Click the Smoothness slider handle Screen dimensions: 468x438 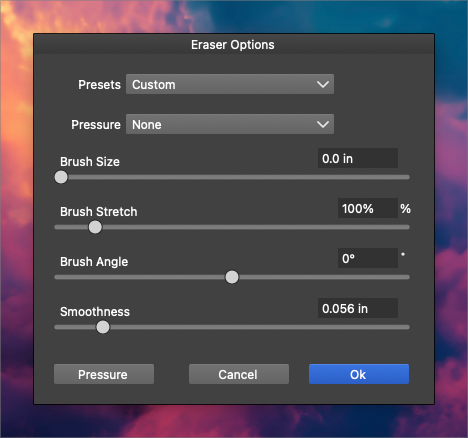103,327
